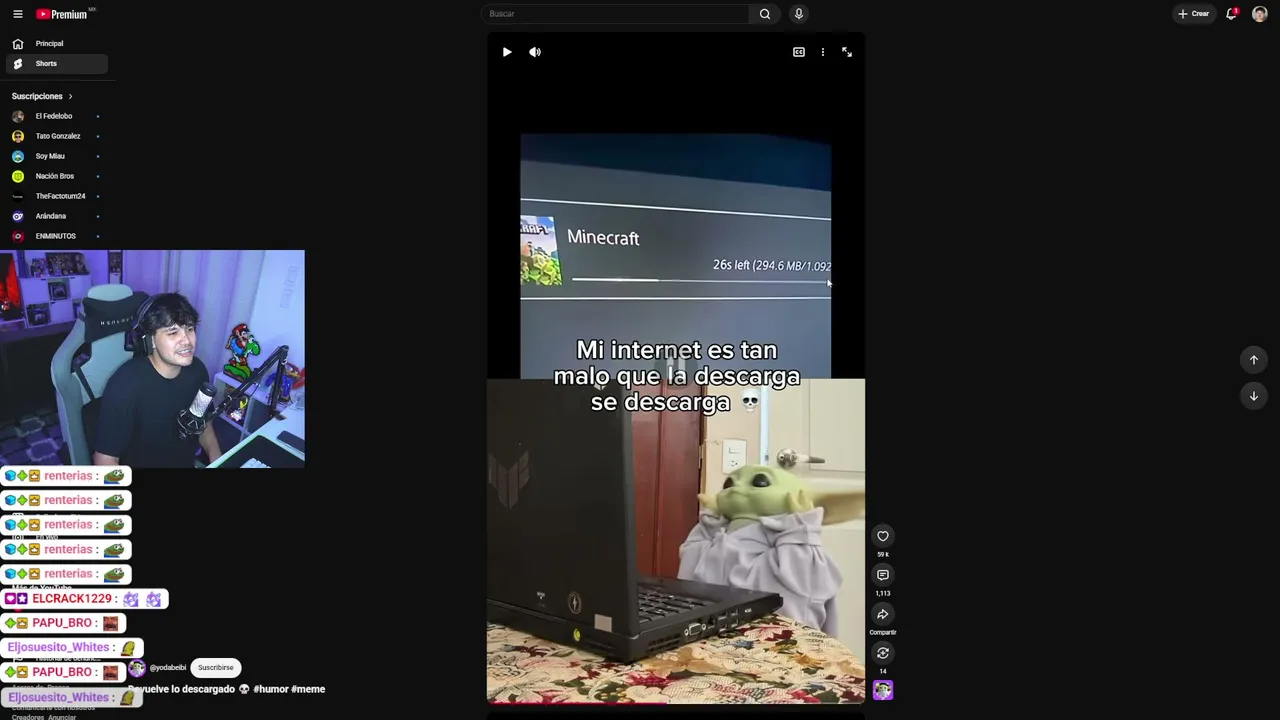Click ELCRACK1229 chat username
The width and height of the screenshot is (1280, 720).
pos(72,599)
